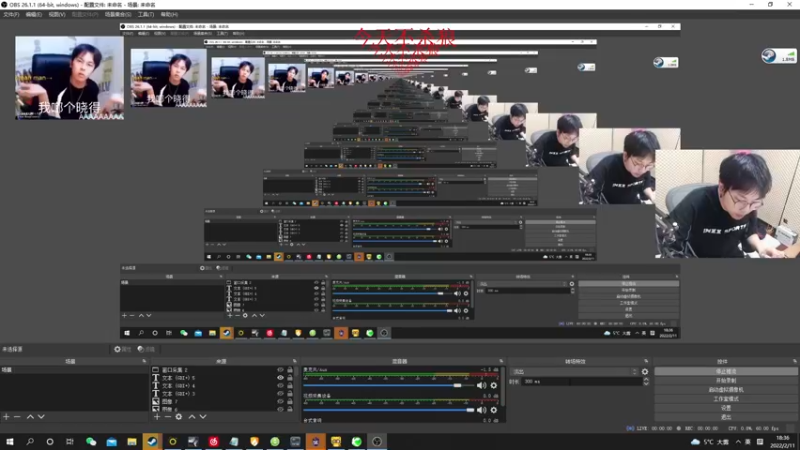Open source properties gear in sources toolbar
The width and height of the screenshot is (800, 450).
179,417
